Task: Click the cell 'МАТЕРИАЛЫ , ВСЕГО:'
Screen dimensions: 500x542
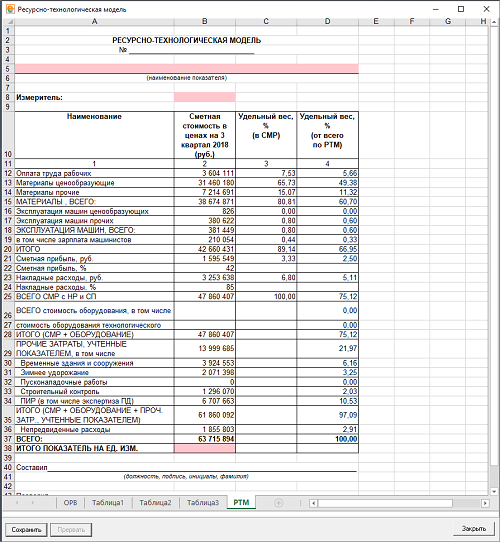Action: pos(94,202)
